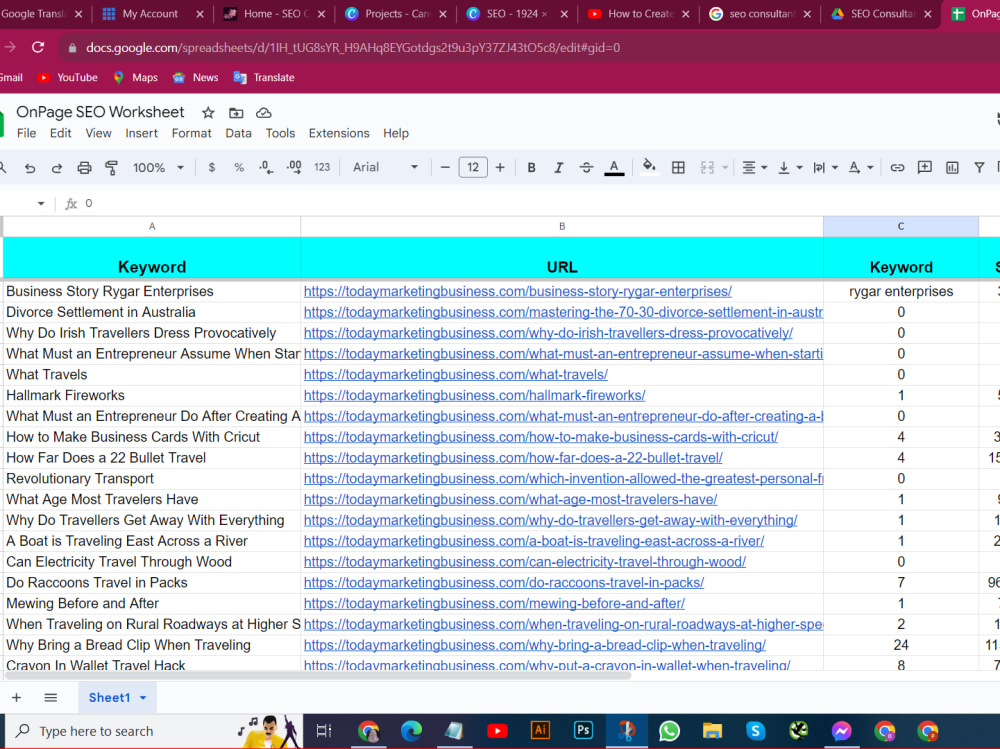Open text wrapping dropdown
1000x749 pixels.
pos(825,167)
